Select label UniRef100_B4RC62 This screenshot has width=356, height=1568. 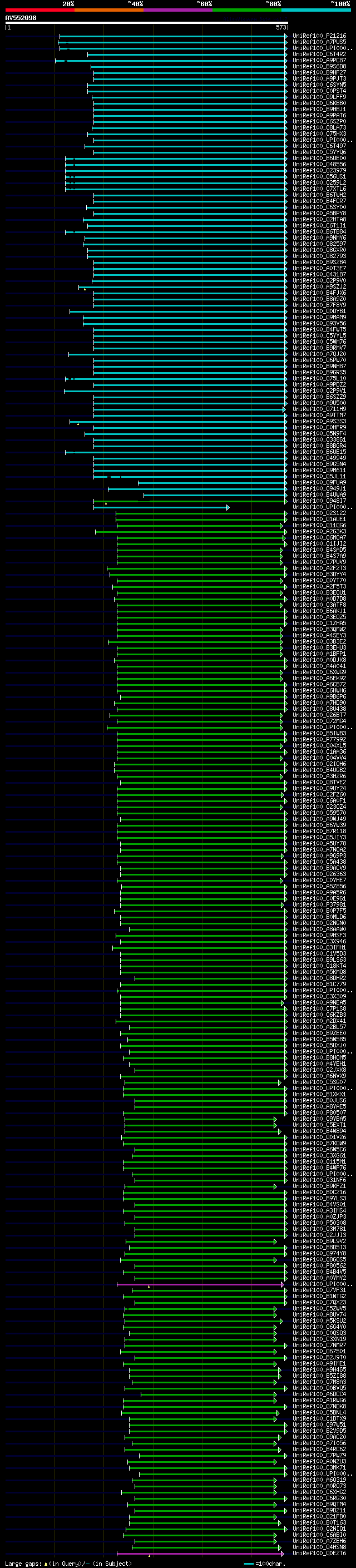click(319, 1449)
